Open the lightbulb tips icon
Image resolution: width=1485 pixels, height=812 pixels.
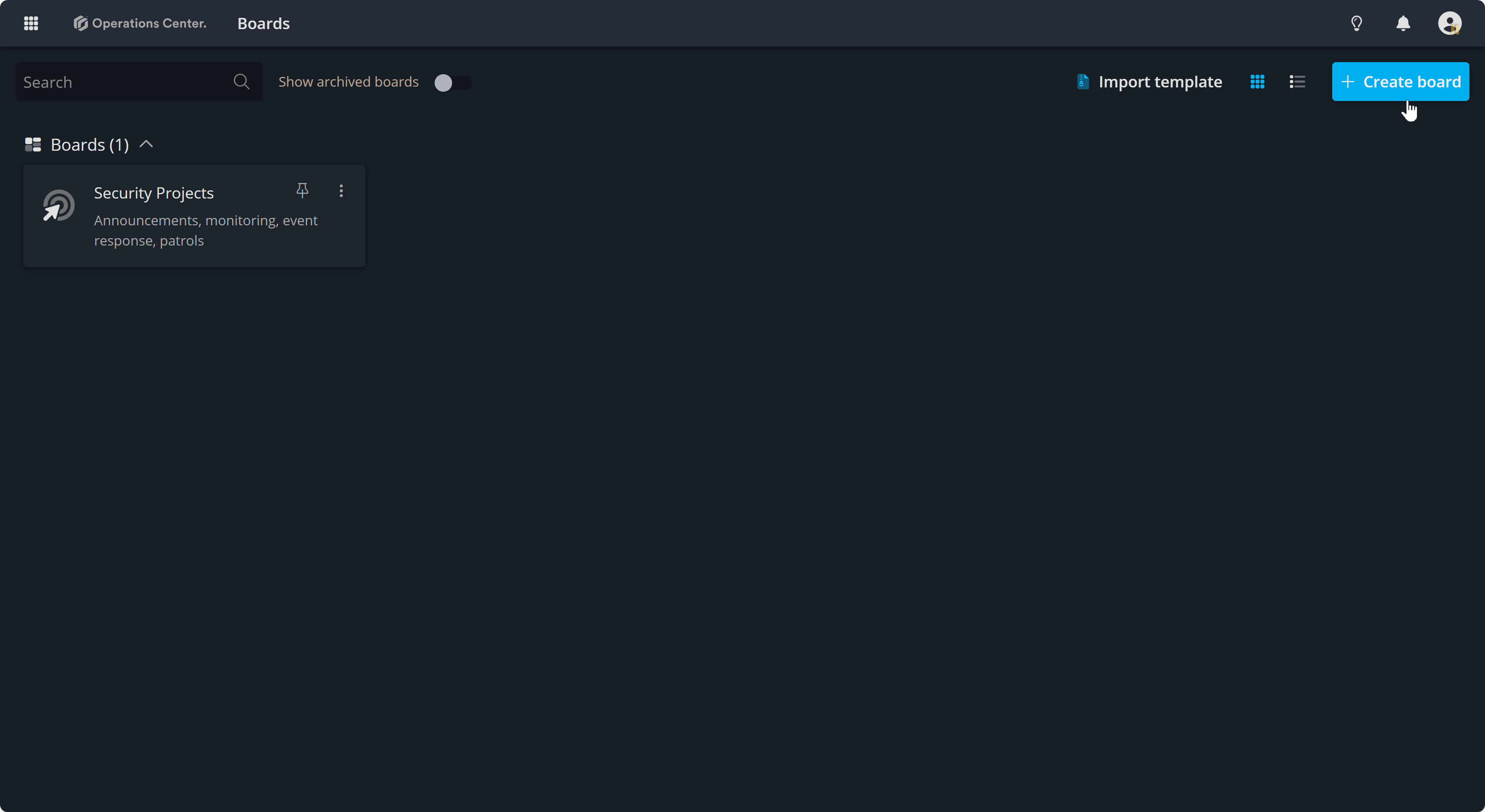tap(1356, 24)
